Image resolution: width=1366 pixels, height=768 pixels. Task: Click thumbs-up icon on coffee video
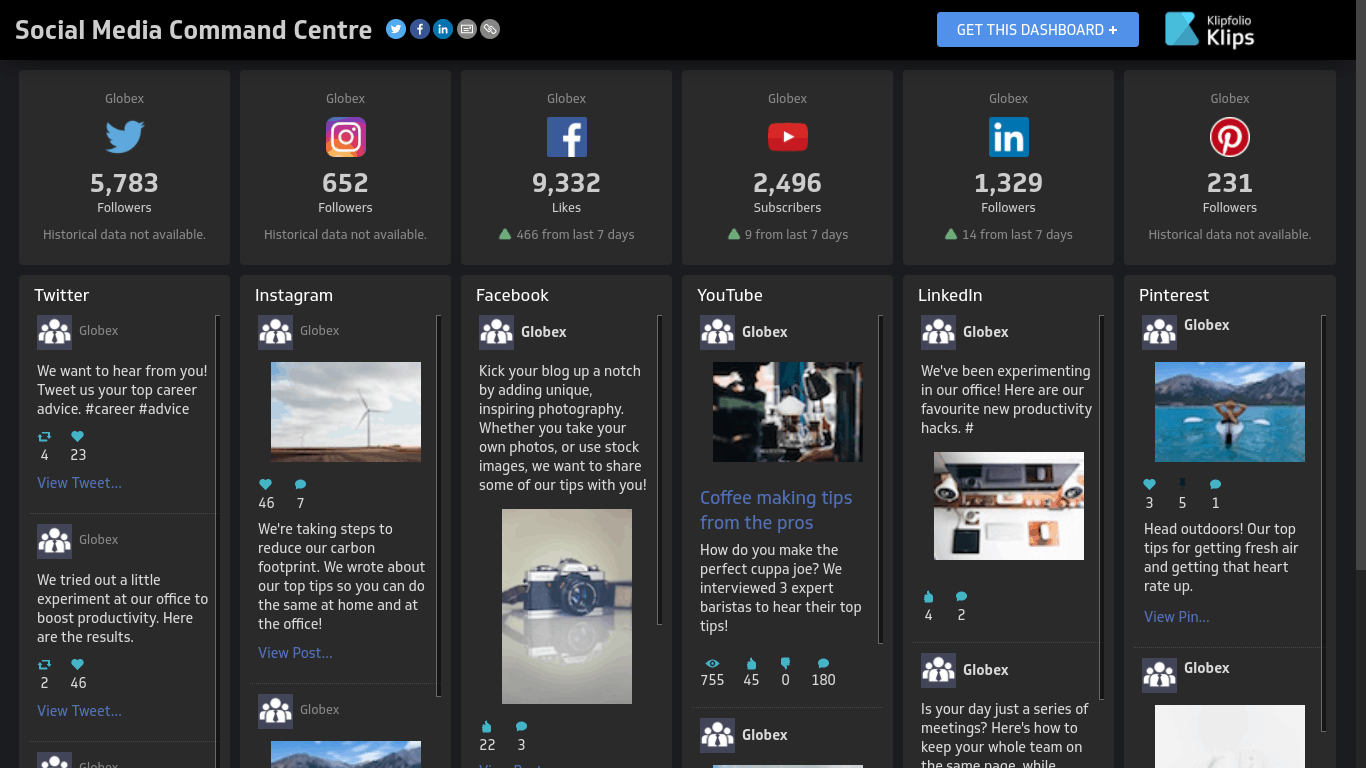pyautogui.click(x=751, y=663)
